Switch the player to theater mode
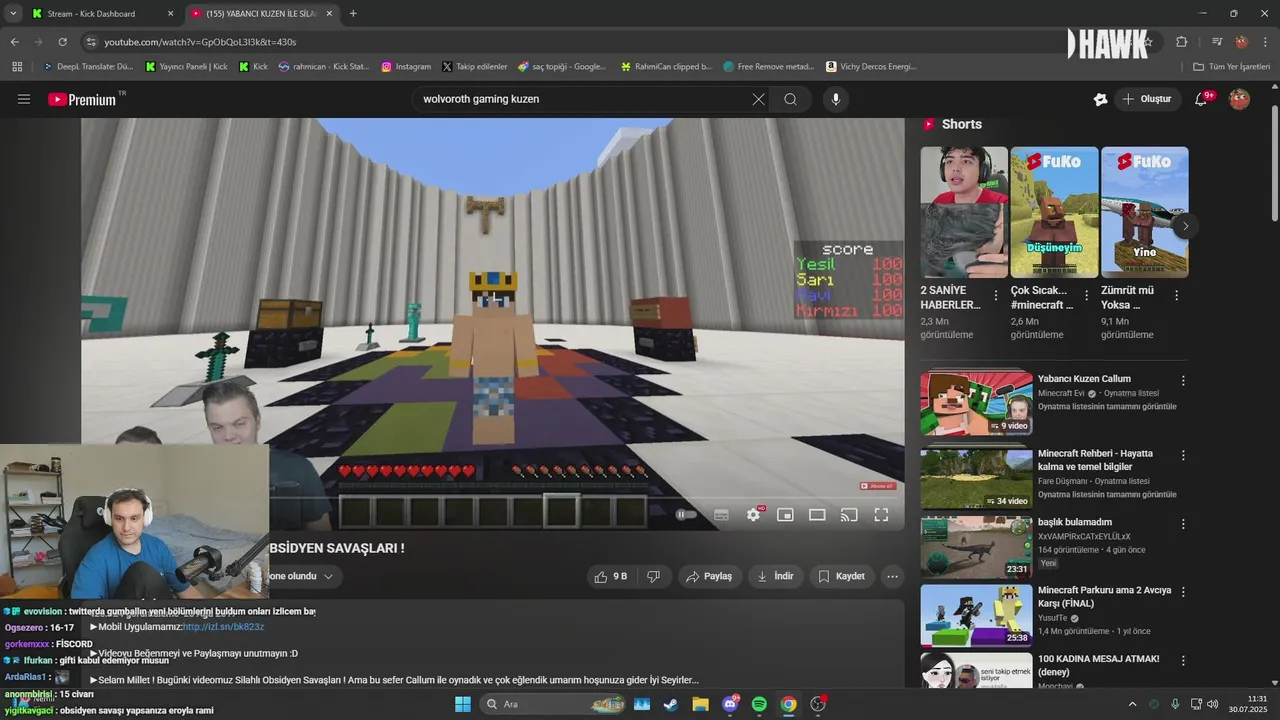The height and width of the screenshot is (720, 1280). click(x=817, y=514)
